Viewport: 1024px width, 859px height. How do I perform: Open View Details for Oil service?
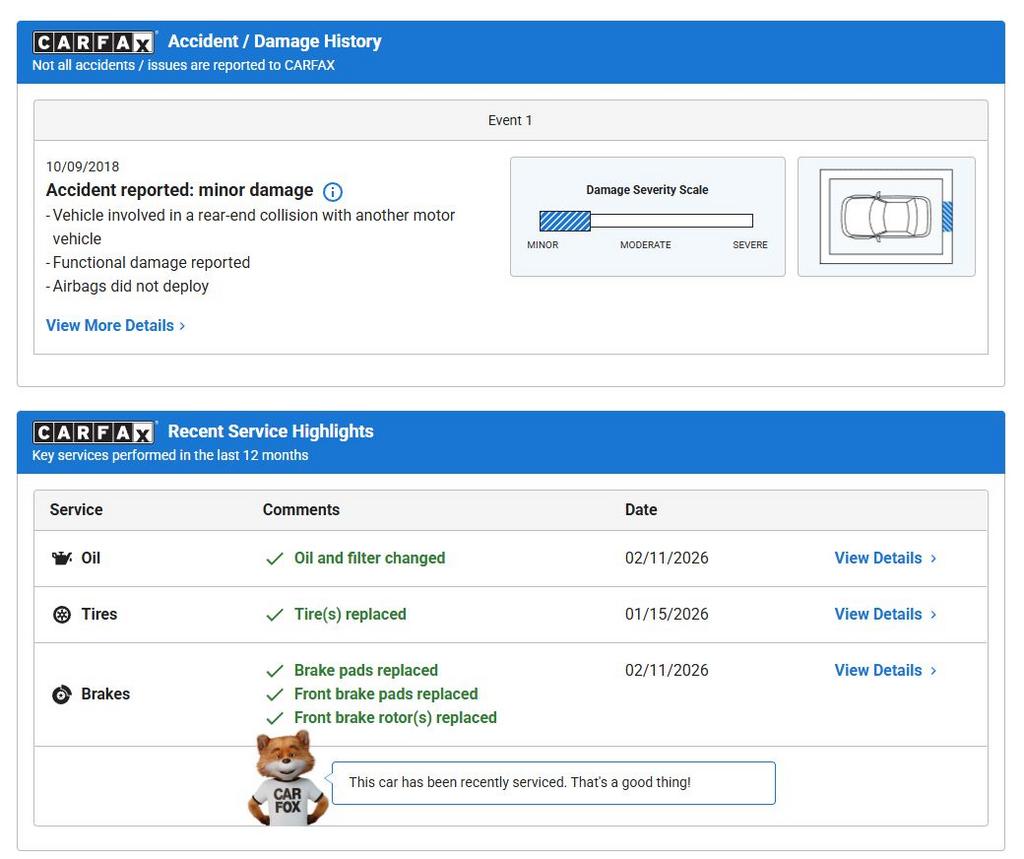[x=885, y=558]
